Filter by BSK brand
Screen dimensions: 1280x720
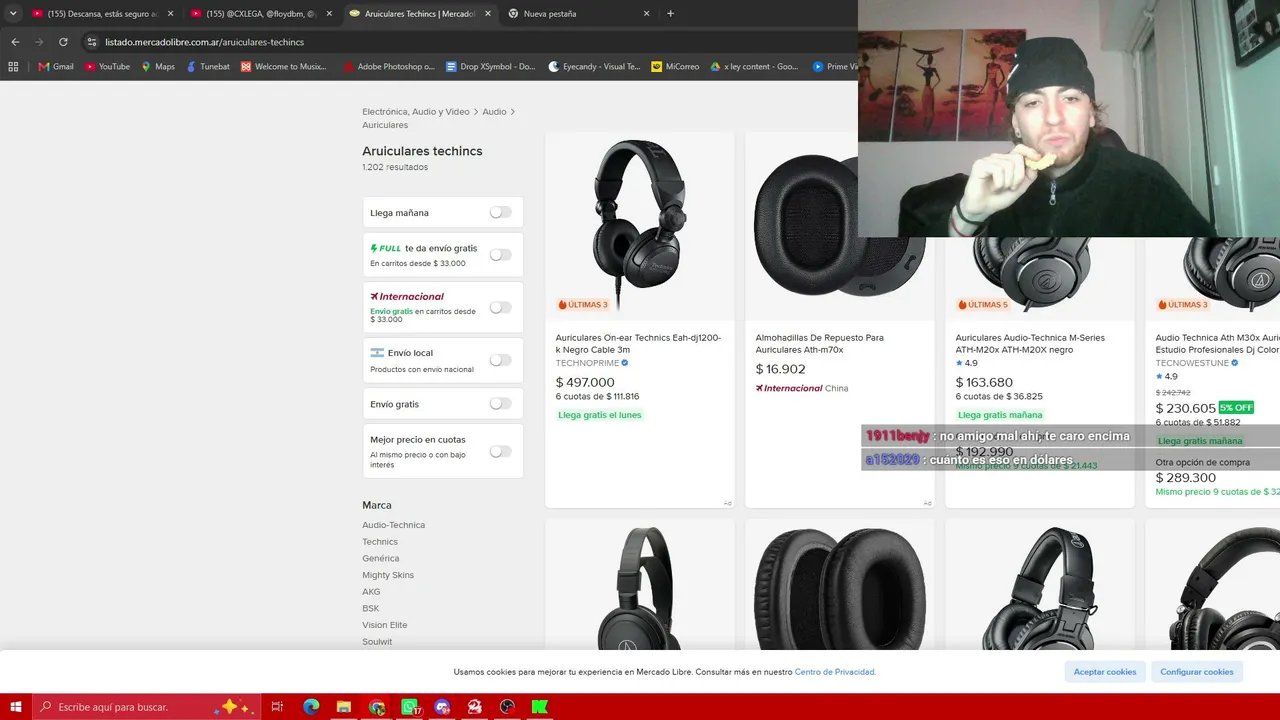(x=370, y=608)
